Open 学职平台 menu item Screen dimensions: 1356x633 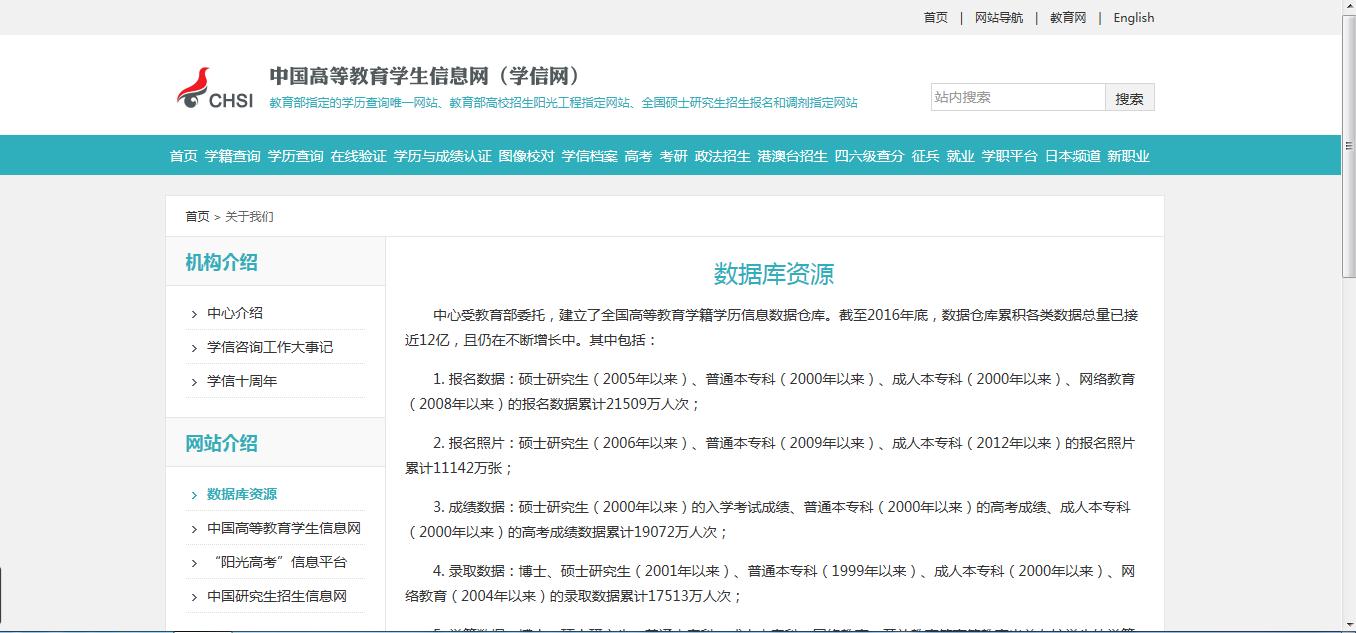point(1009,156)
